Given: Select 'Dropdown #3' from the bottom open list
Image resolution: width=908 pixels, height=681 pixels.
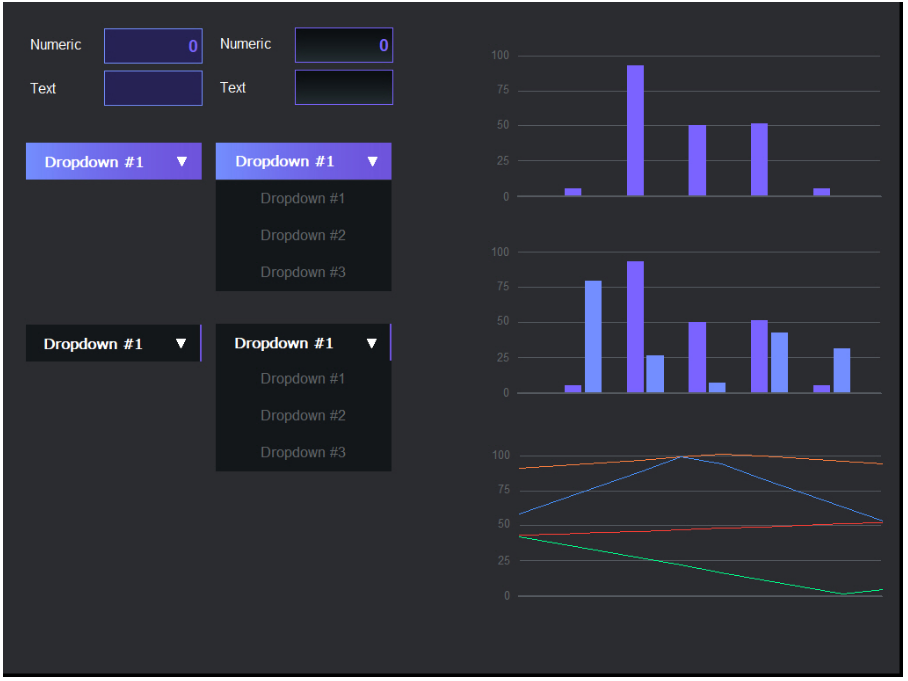Looking at the screenshot, I should 303,452.
